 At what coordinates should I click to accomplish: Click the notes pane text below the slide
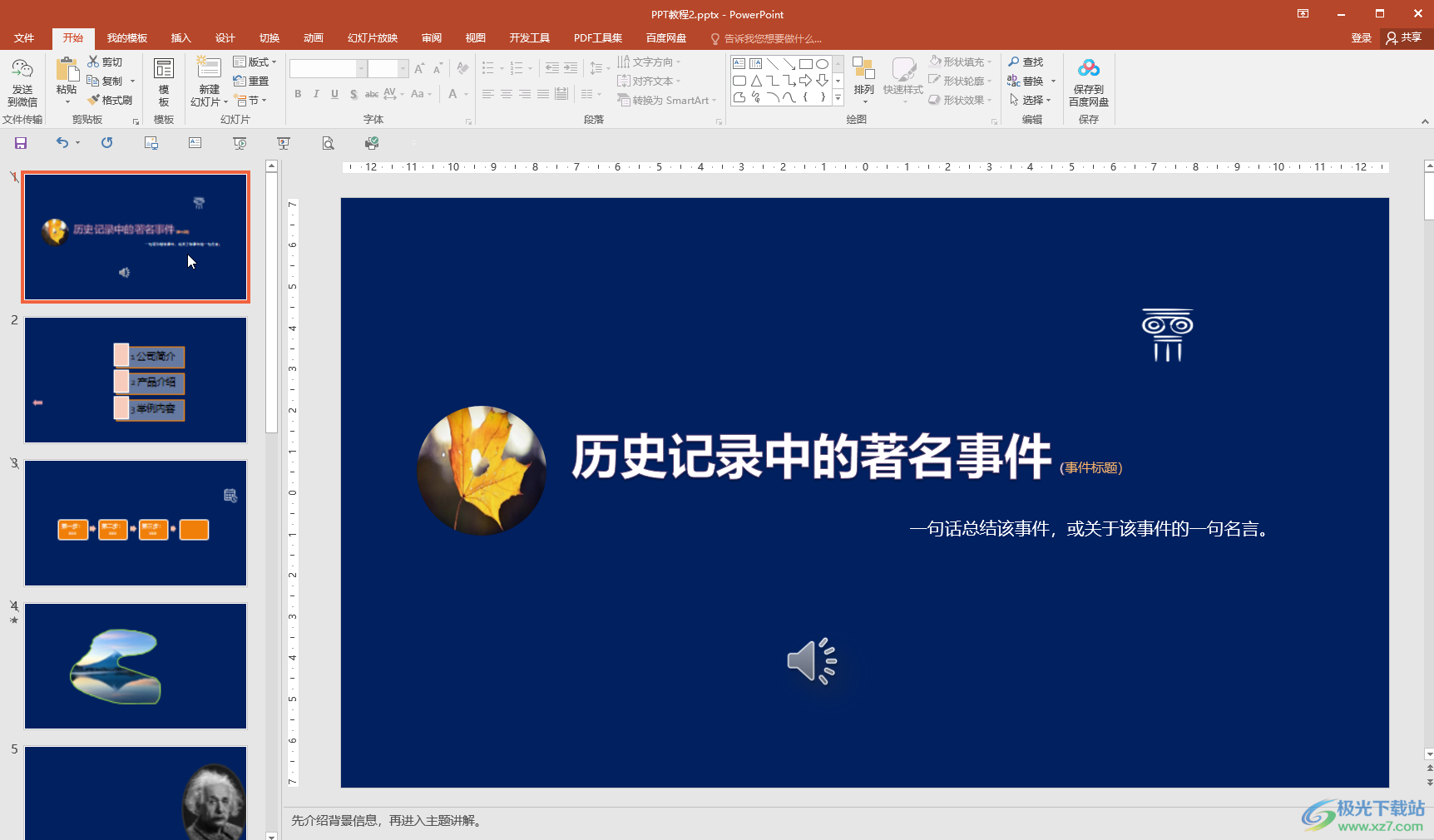pos(387,821)
